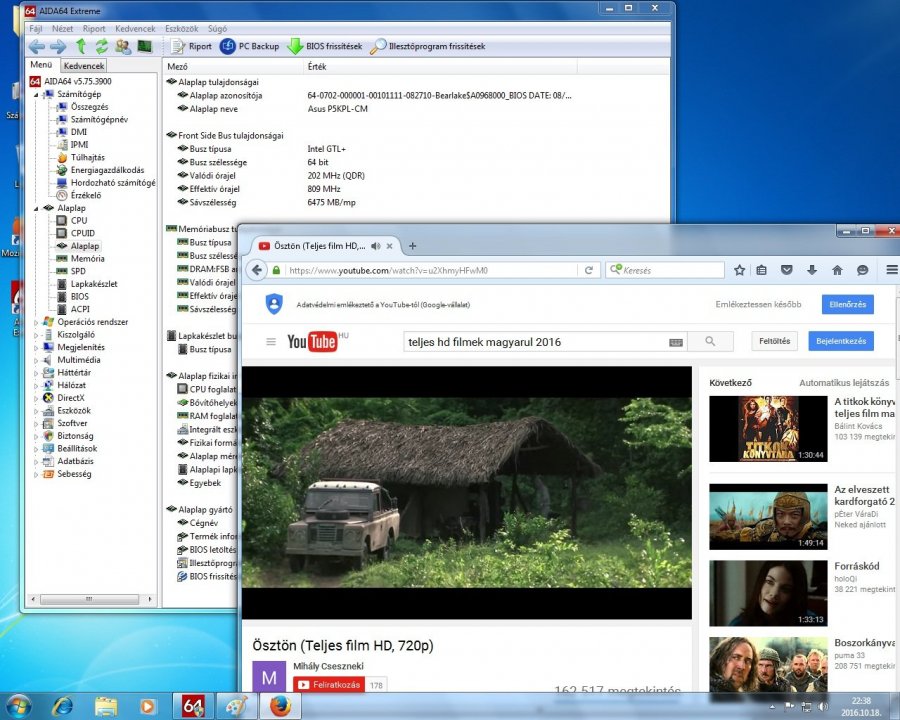The height and width of the screenshot is (720, 900).
Task: Select Energiagazdálkodás tree item
Action: click(x=107, y=170)
